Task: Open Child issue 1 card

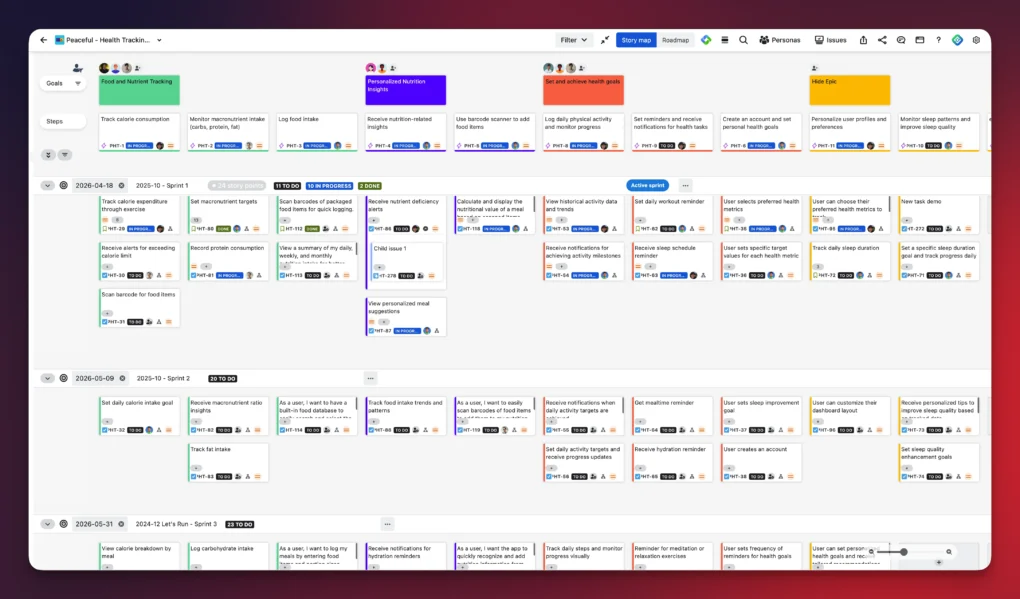Action: tap(407, 261)
